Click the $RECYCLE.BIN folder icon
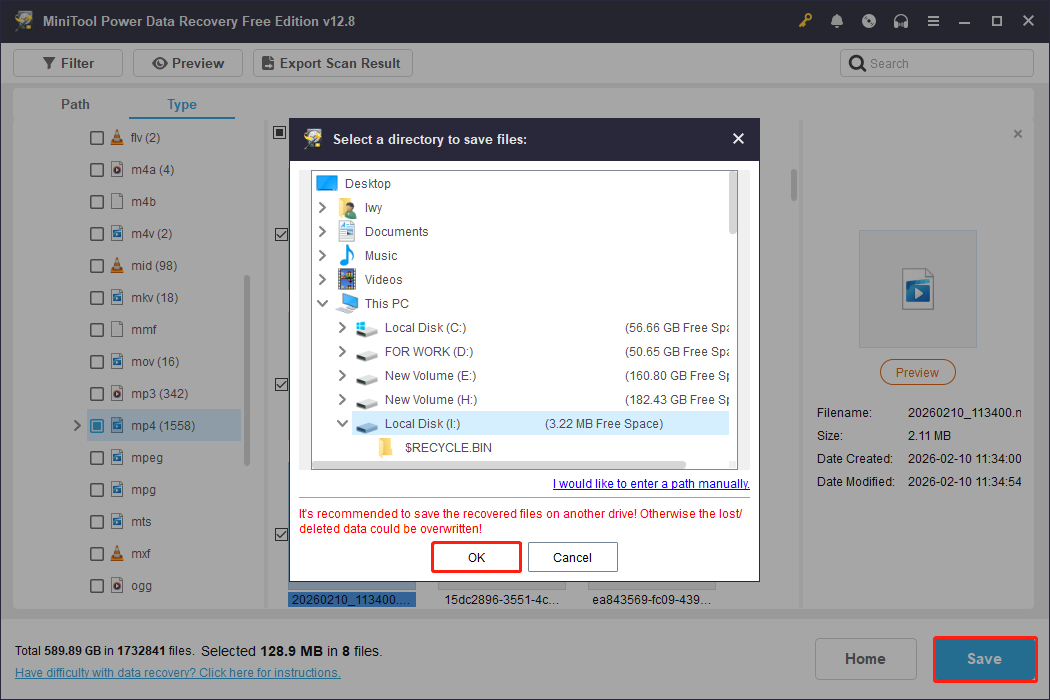1050x700 pixels. [x=388, y=447]
